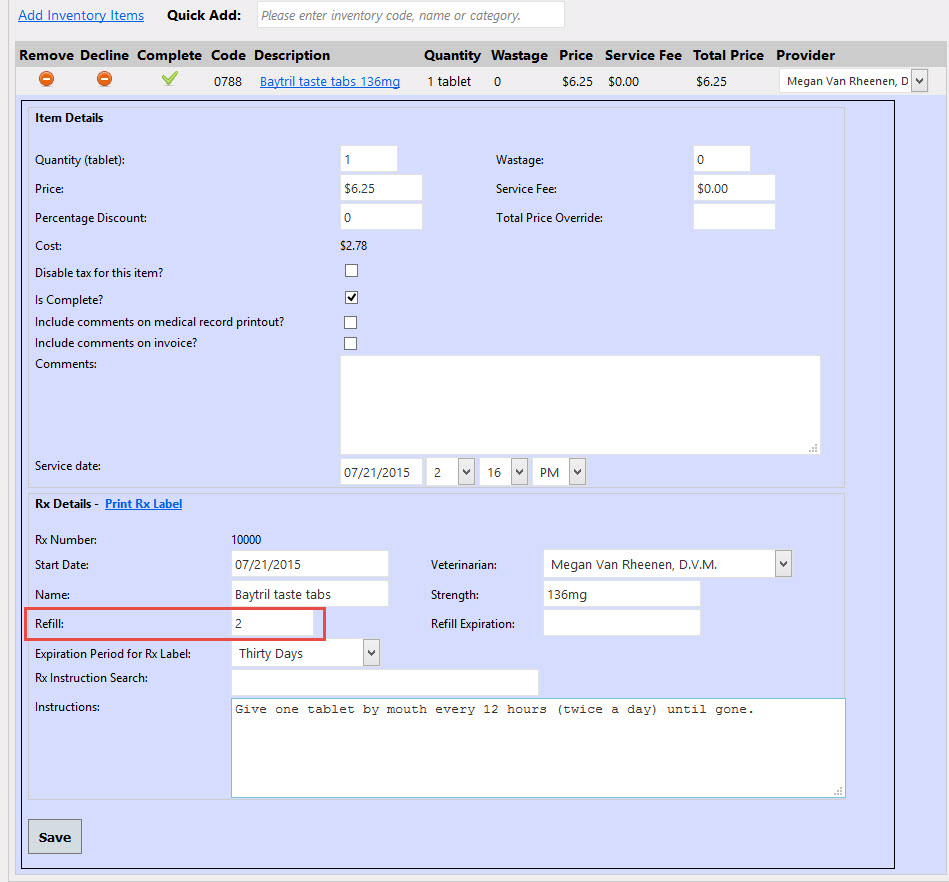The image size is (949, 882).
Task: Open Expiration Period for Rx Label dropdown
Action: tap(372, 653)
